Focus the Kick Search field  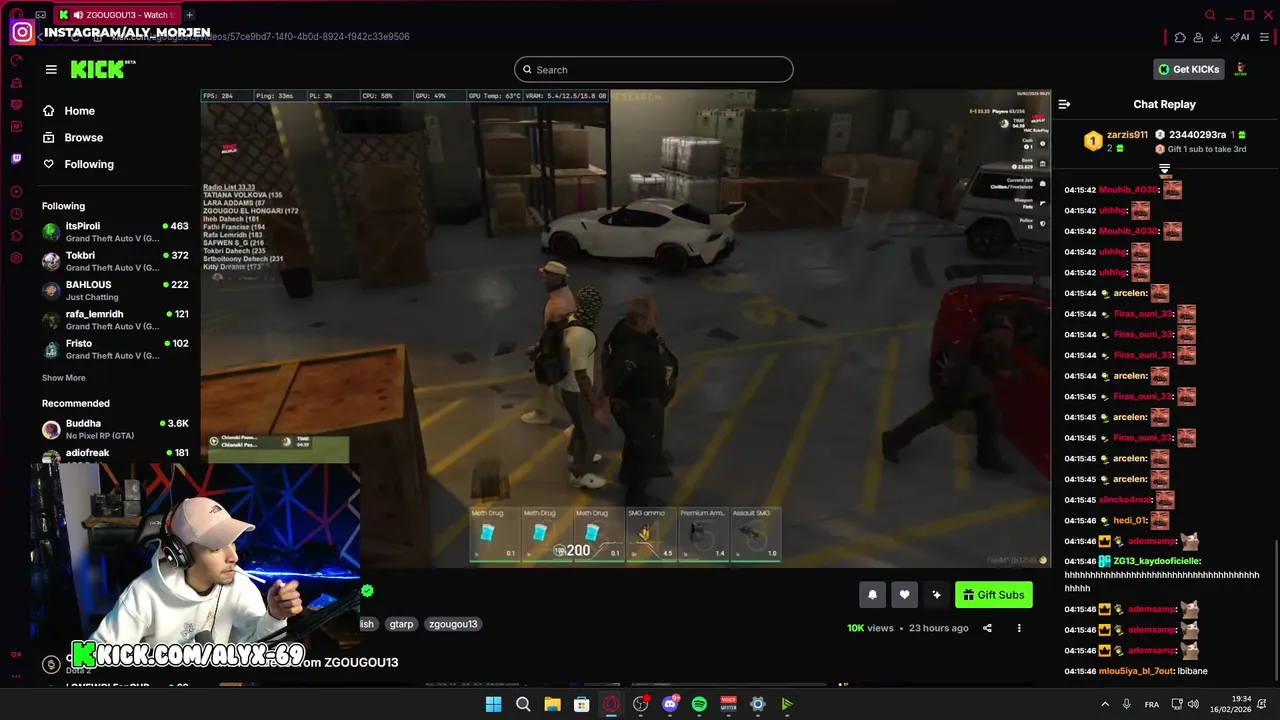(x=654, y=69)
